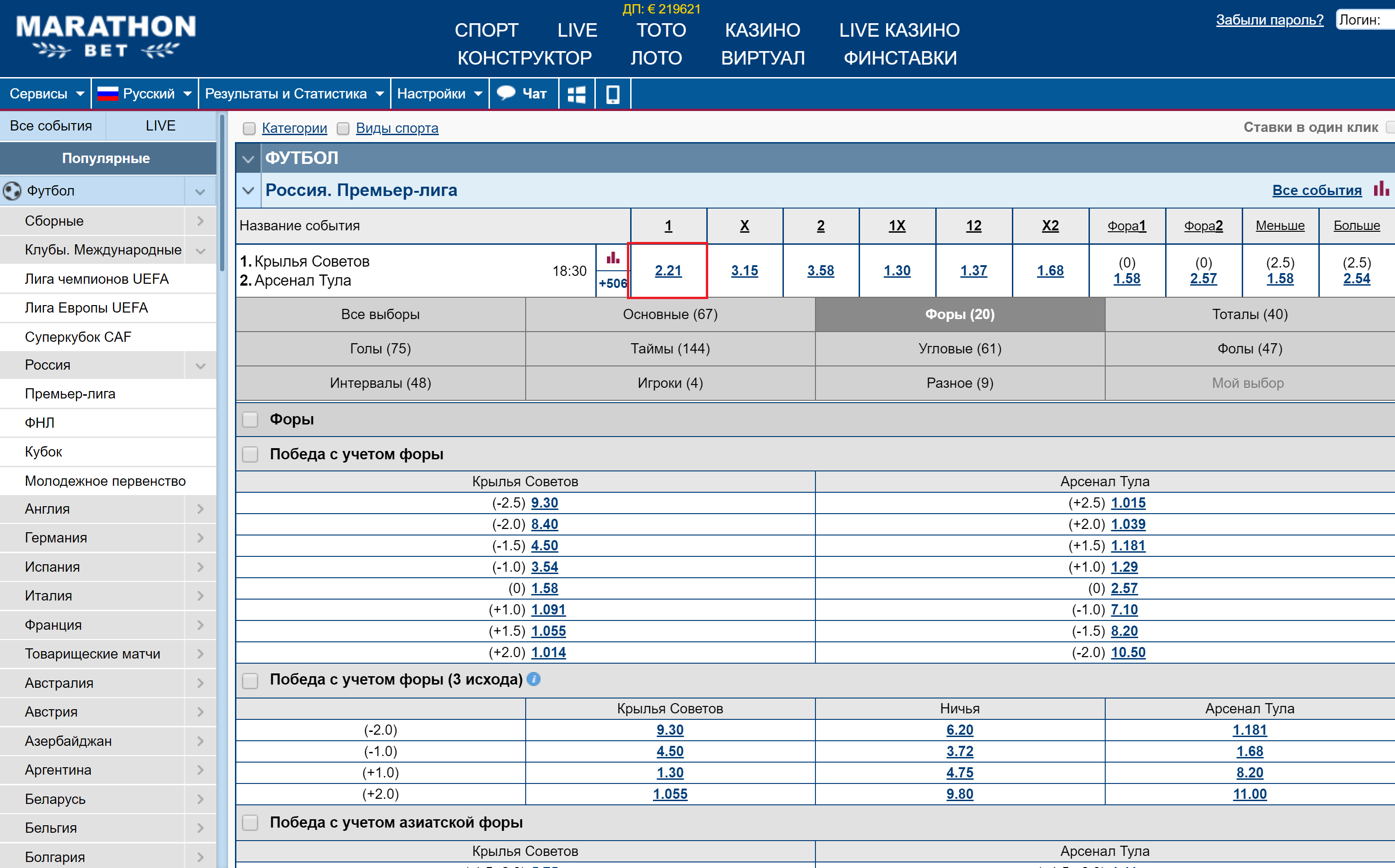Open the КАЗИНО menu item
The width and height of the screenshot is (1395, 868).
[x=762, y=30]
